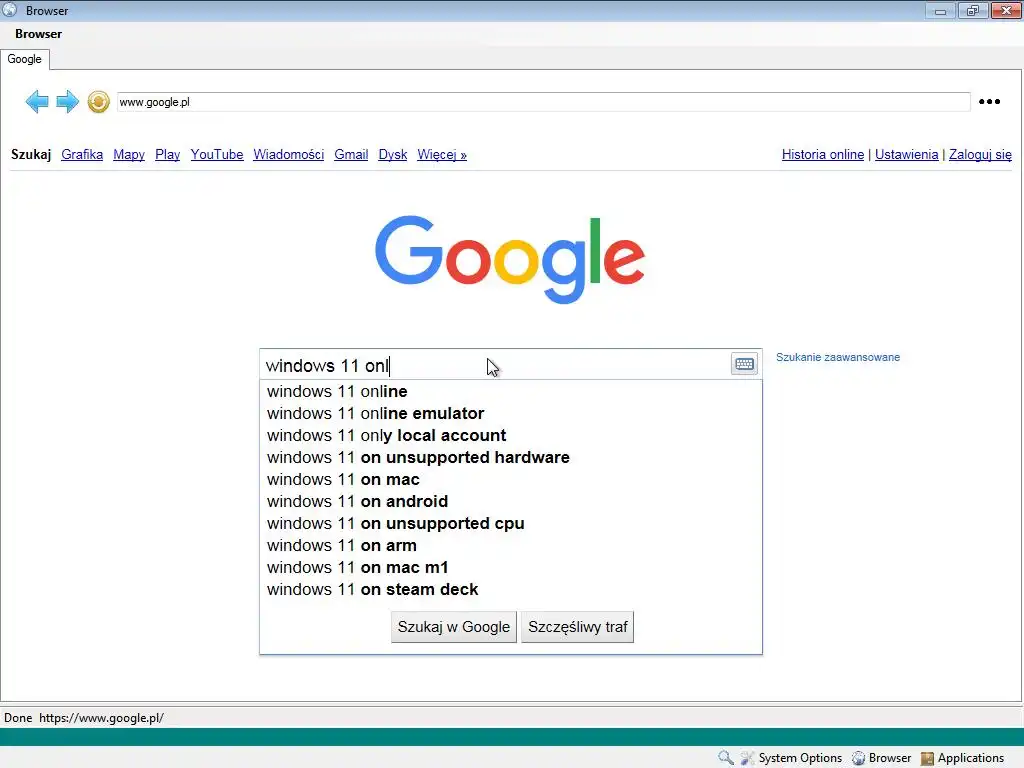Click the Szukaj w Google button
1024x768 pixels.
pos(454,627)
